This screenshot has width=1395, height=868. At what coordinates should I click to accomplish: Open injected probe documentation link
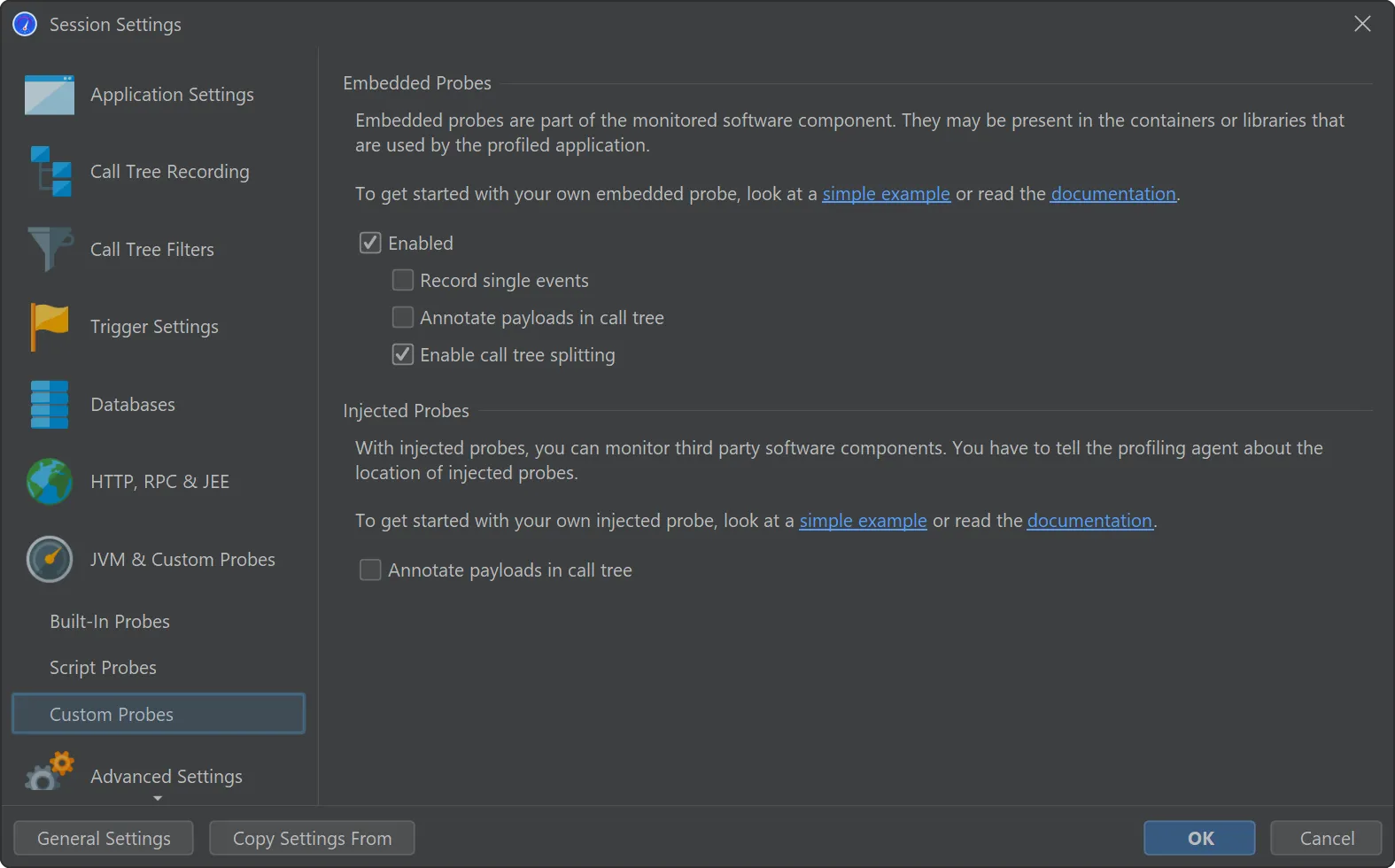[1089, 521]
